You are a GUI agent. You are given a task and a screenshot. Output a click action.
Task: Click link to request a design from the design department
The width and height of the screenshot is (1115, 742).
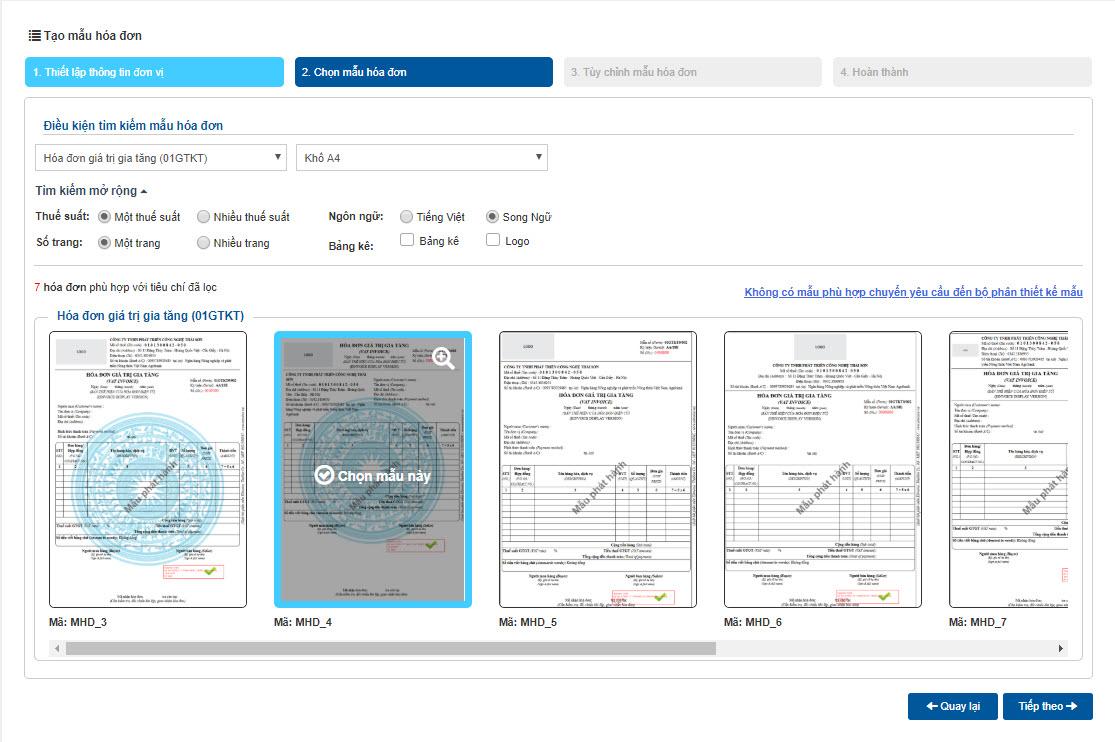[913, 292]
